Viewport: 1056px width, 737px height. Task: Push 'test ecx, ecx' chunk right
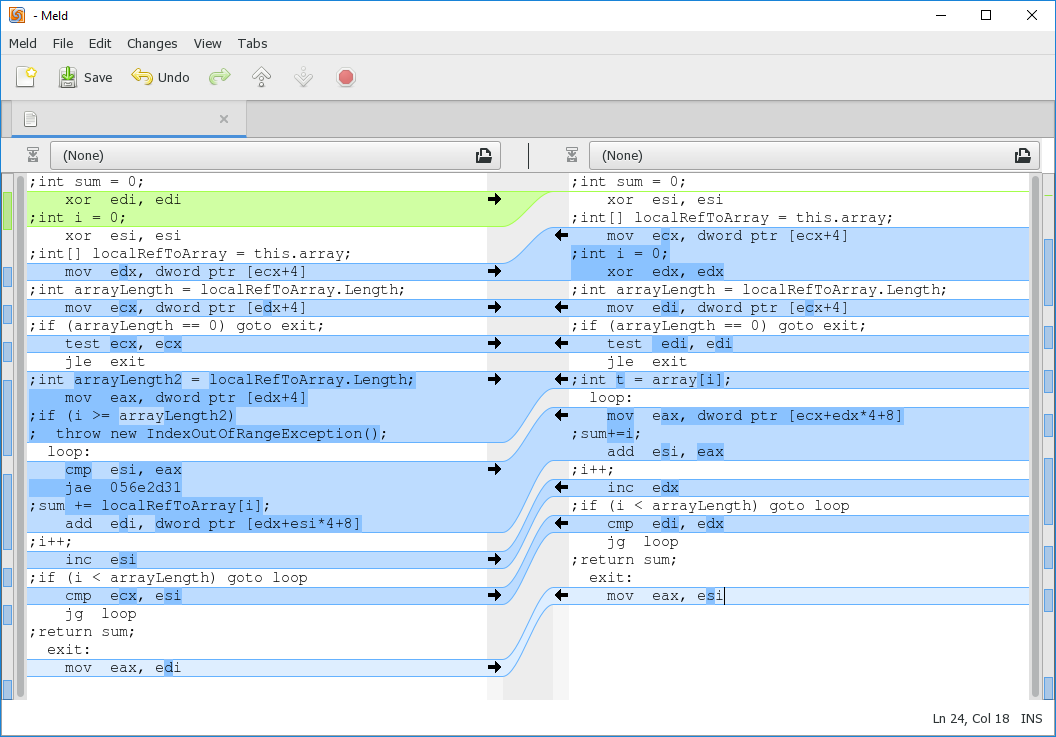click(494, 344)
